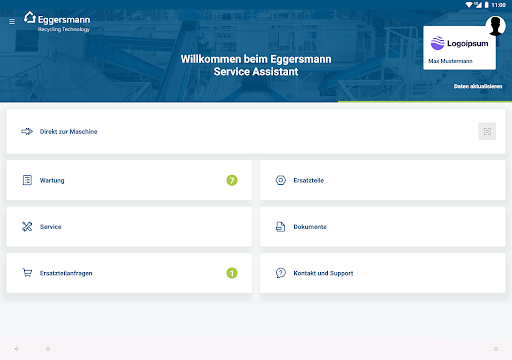Click the arrow icon beside Direkt zur Maschine

[x=27, y=131]
